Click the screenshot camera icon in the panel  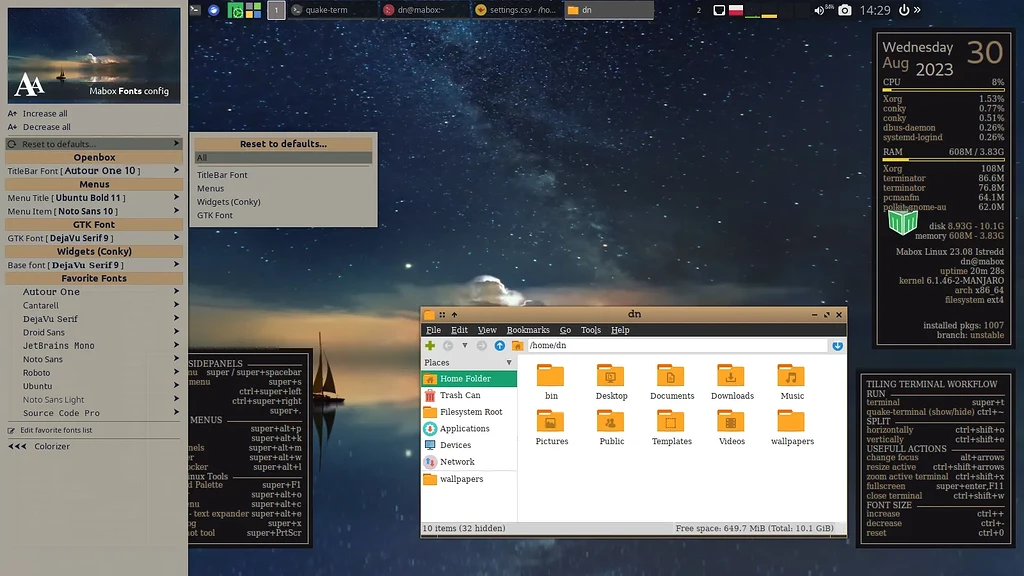click(x=844, y=10)
